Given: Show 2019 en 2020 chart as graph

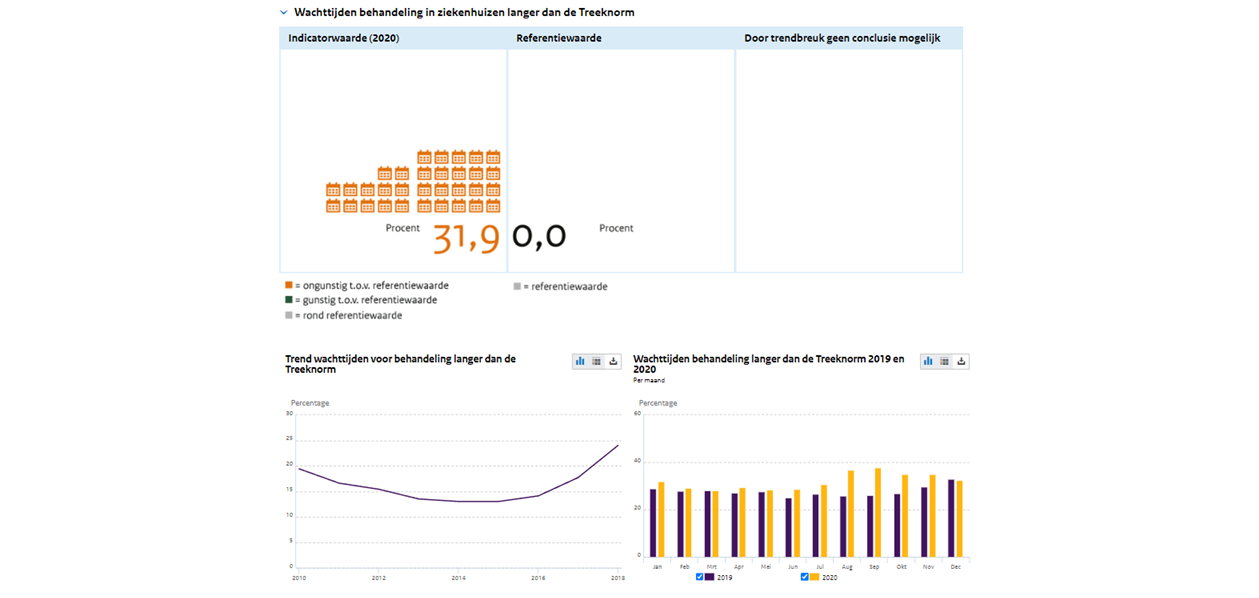Looking at the screenshot, I should [x=928, y=361].
